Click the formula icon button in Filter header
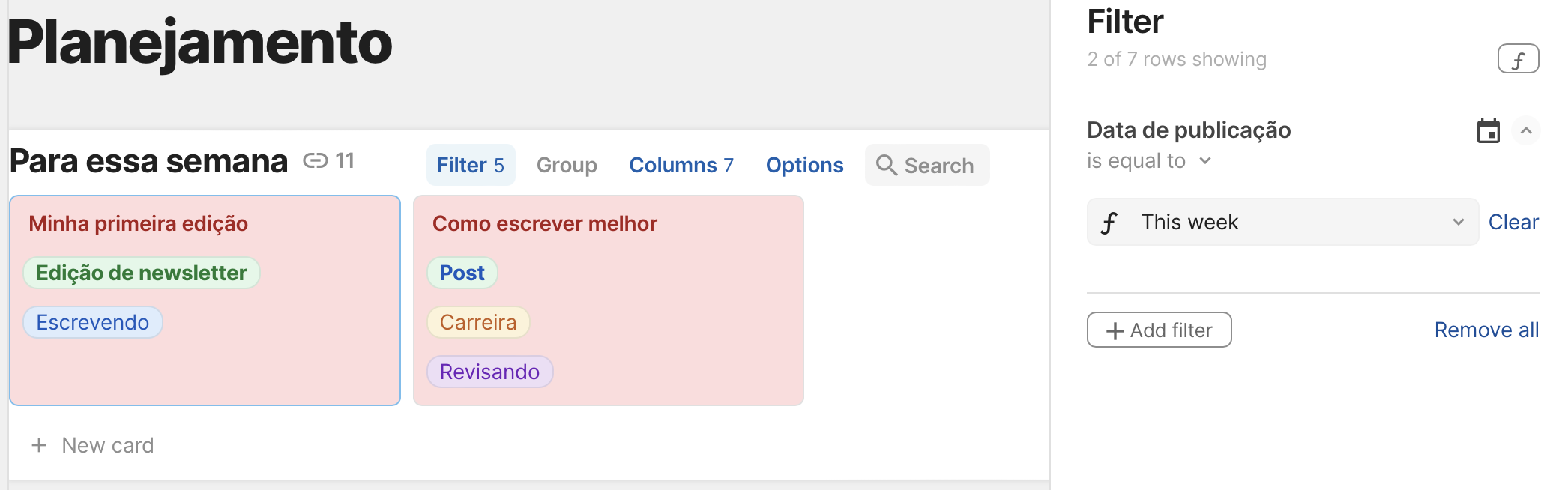The width and height of the screenshot is (1568, 490). pyautogui.click(x=1518, y=59)
